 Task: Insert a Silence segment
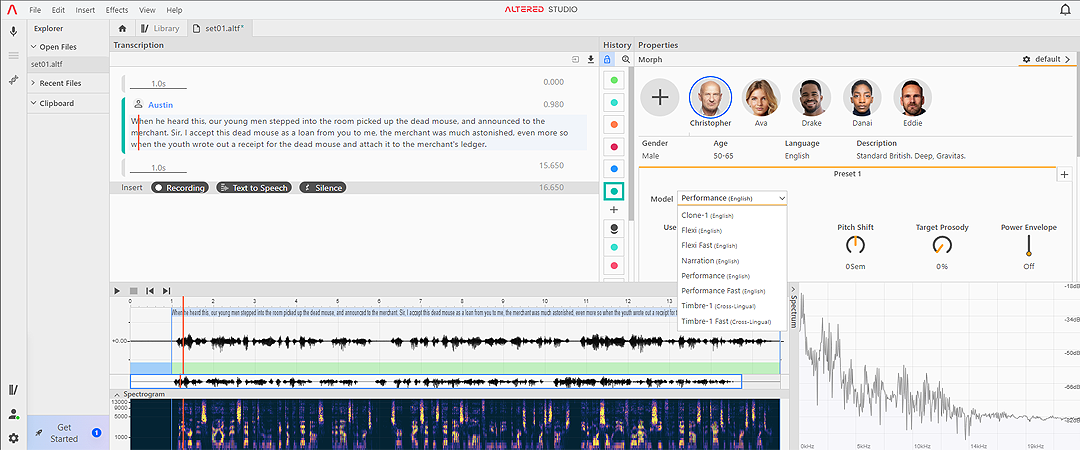[x=322, y=188]
